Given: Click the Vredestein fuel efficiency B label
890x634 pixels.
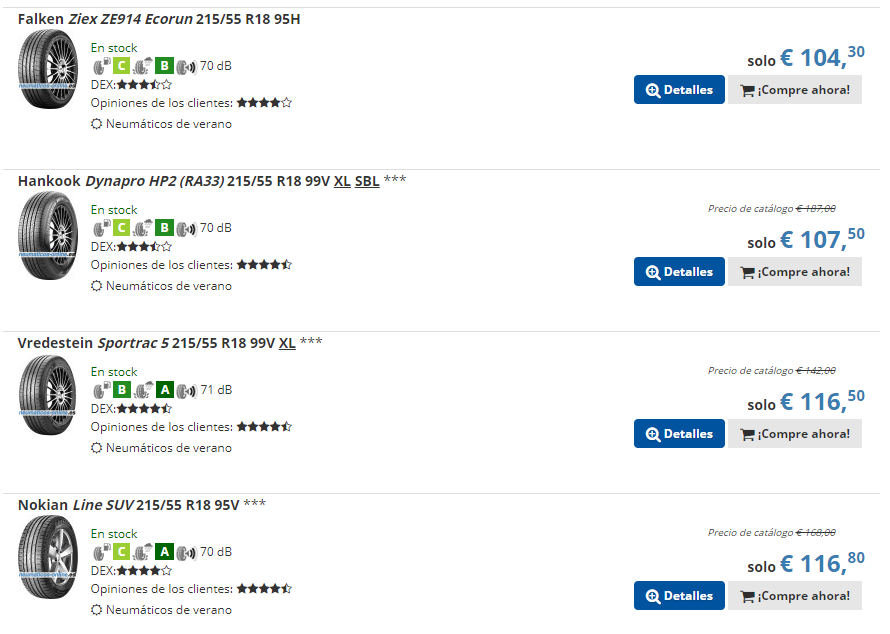Looking at the screenshot, I should tap(121, 390).
